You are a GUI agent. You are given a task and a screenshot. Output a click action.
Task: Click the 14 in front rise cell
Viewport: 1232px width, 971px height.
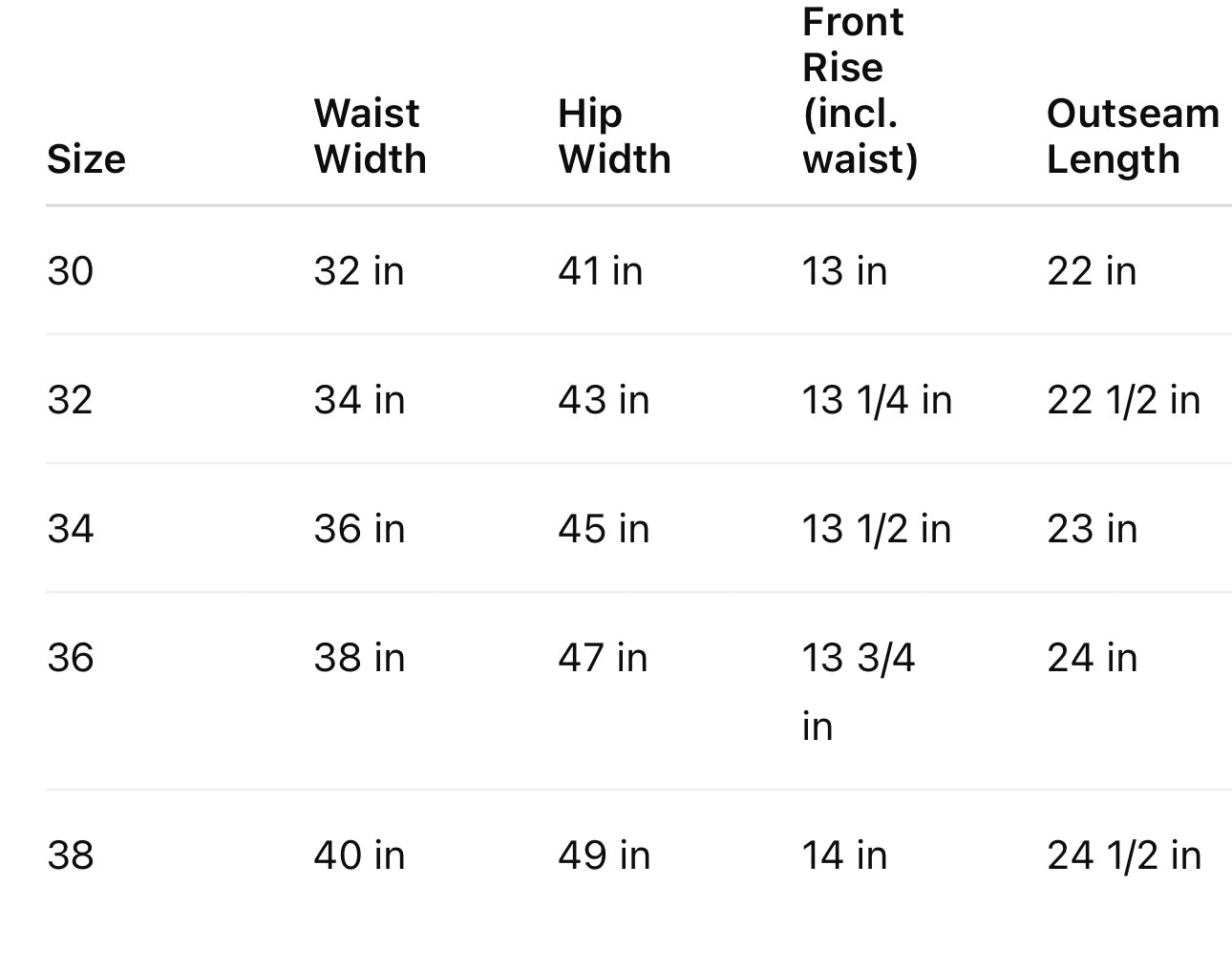click(x=844, y=855)
